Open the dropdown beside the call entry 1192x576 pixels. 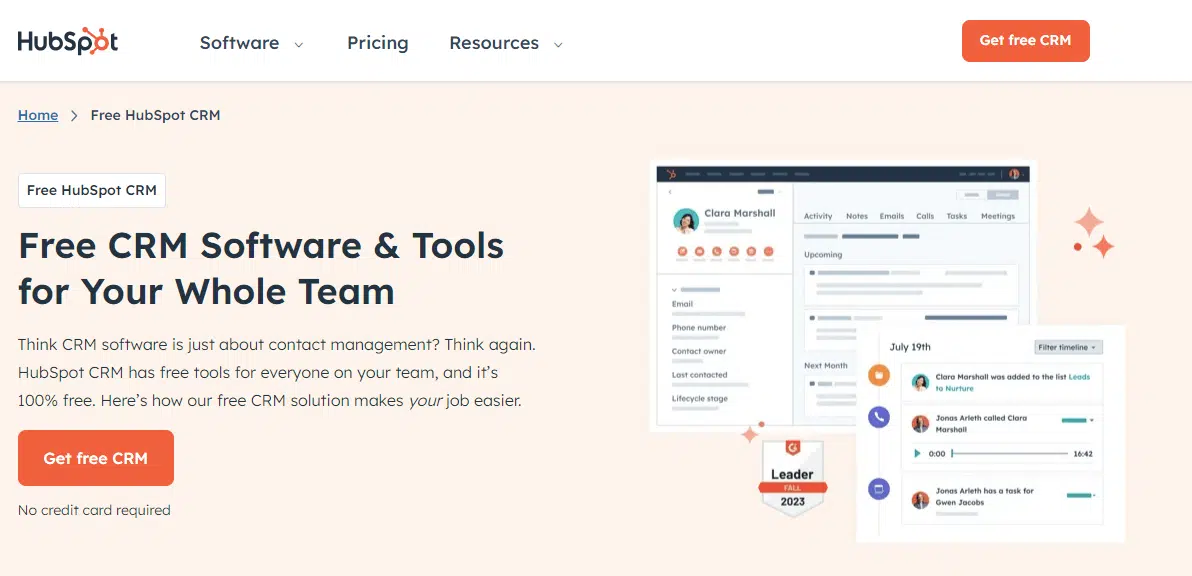coord(1092,419)
